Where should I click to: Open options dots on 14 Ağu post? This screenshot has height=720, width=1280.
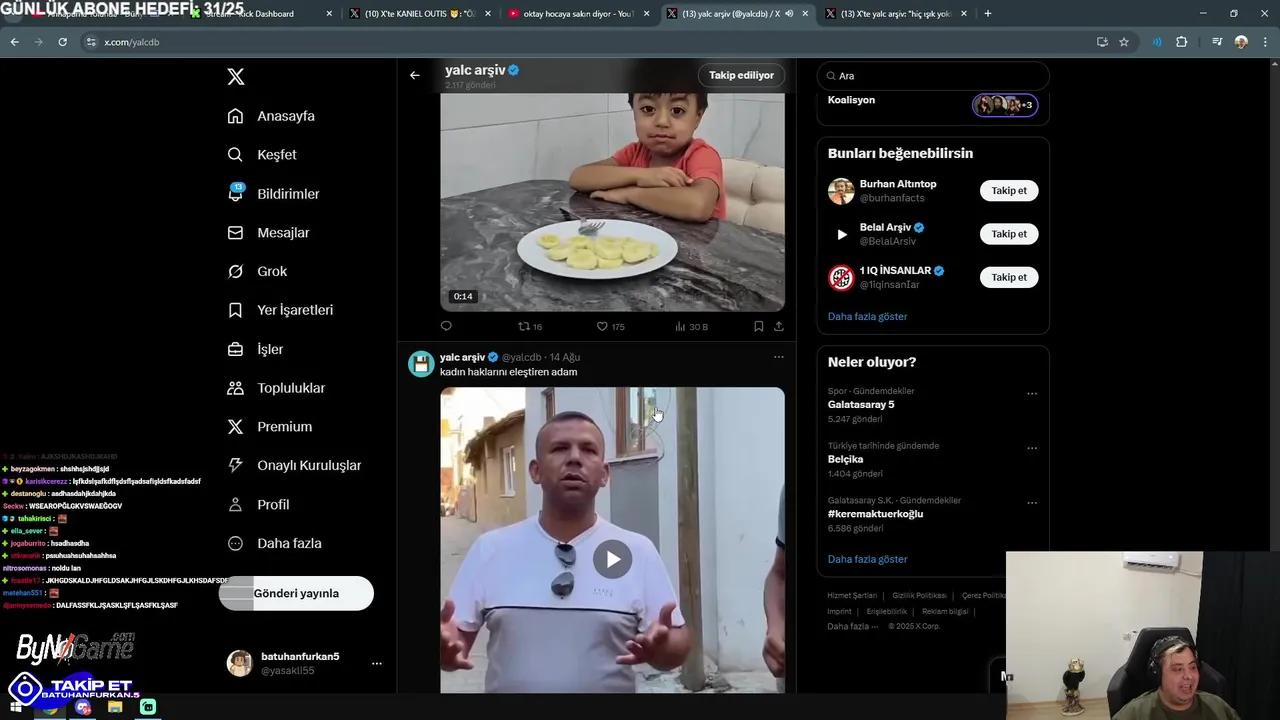pyautogui.click(x=779, y=357)
